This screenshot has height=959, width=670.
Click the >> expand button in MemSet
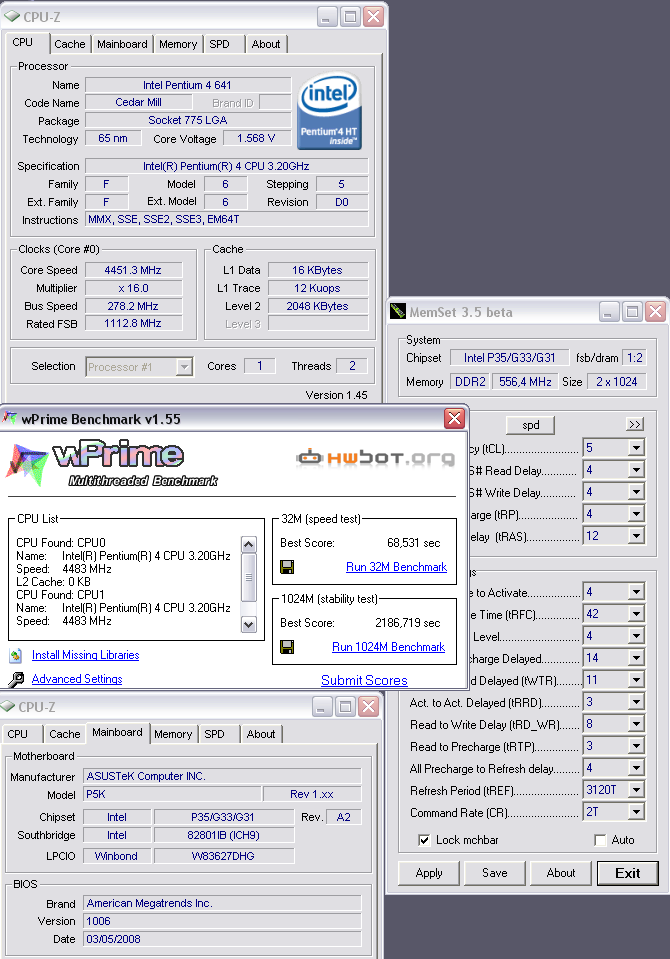click(x=635, y=424)
